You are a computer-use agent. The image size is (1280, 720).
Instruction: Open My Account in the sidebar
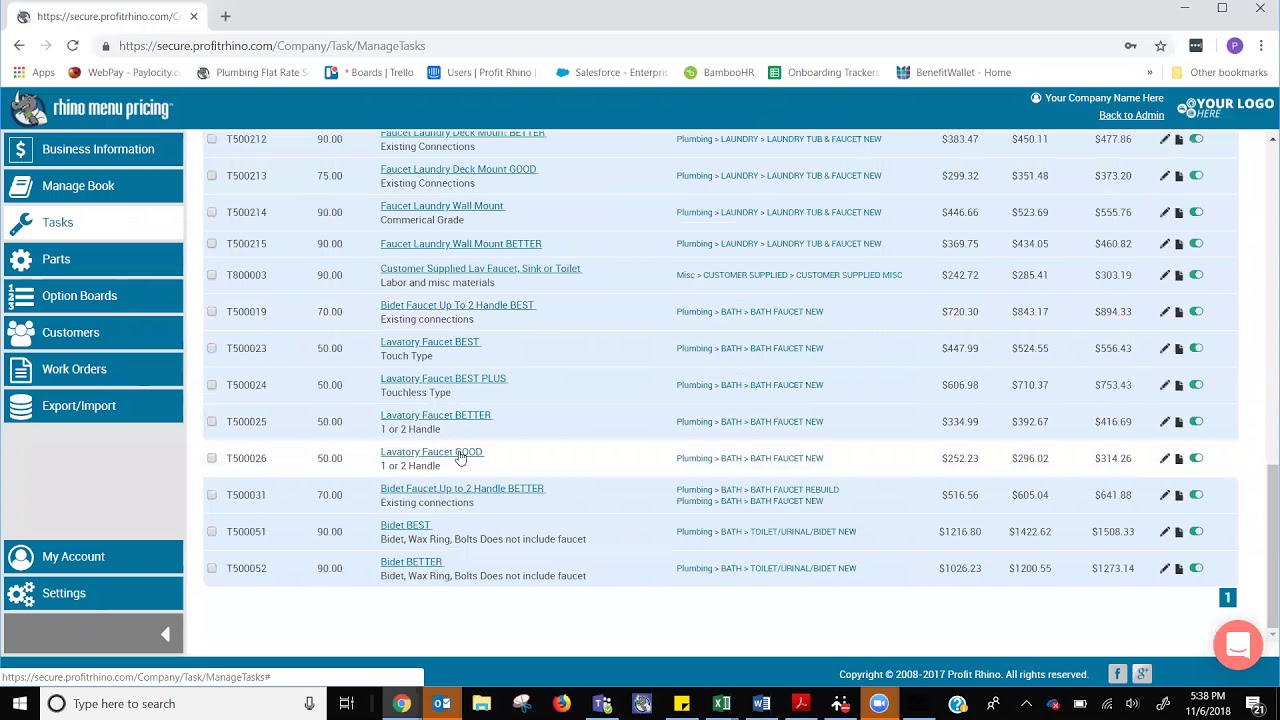(94, 557)
